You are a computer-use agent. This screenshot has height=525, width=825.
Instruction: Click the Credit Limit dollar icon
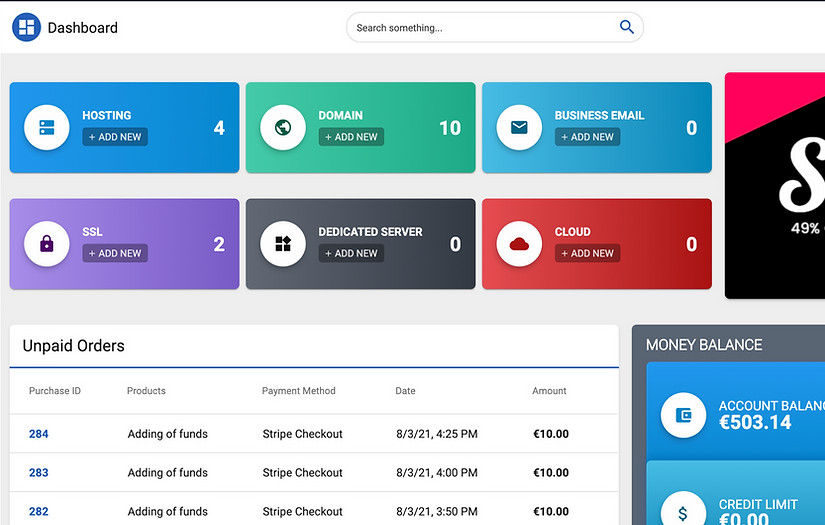[683, 513]
